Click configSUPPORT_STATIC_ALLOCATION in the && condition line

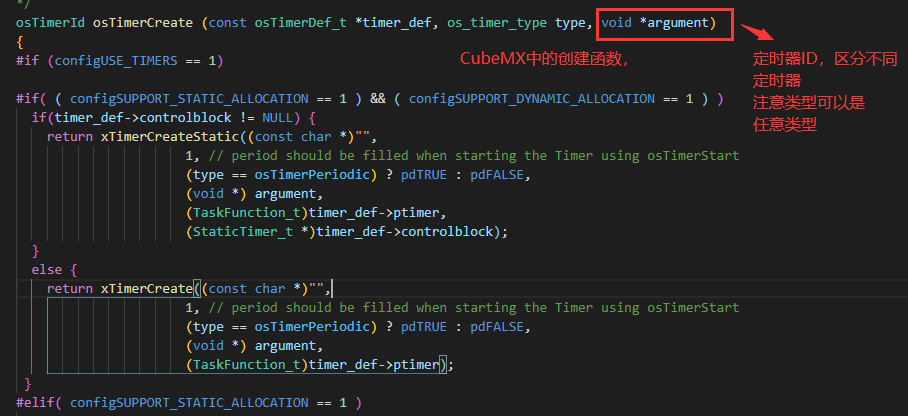click(189, 99)
